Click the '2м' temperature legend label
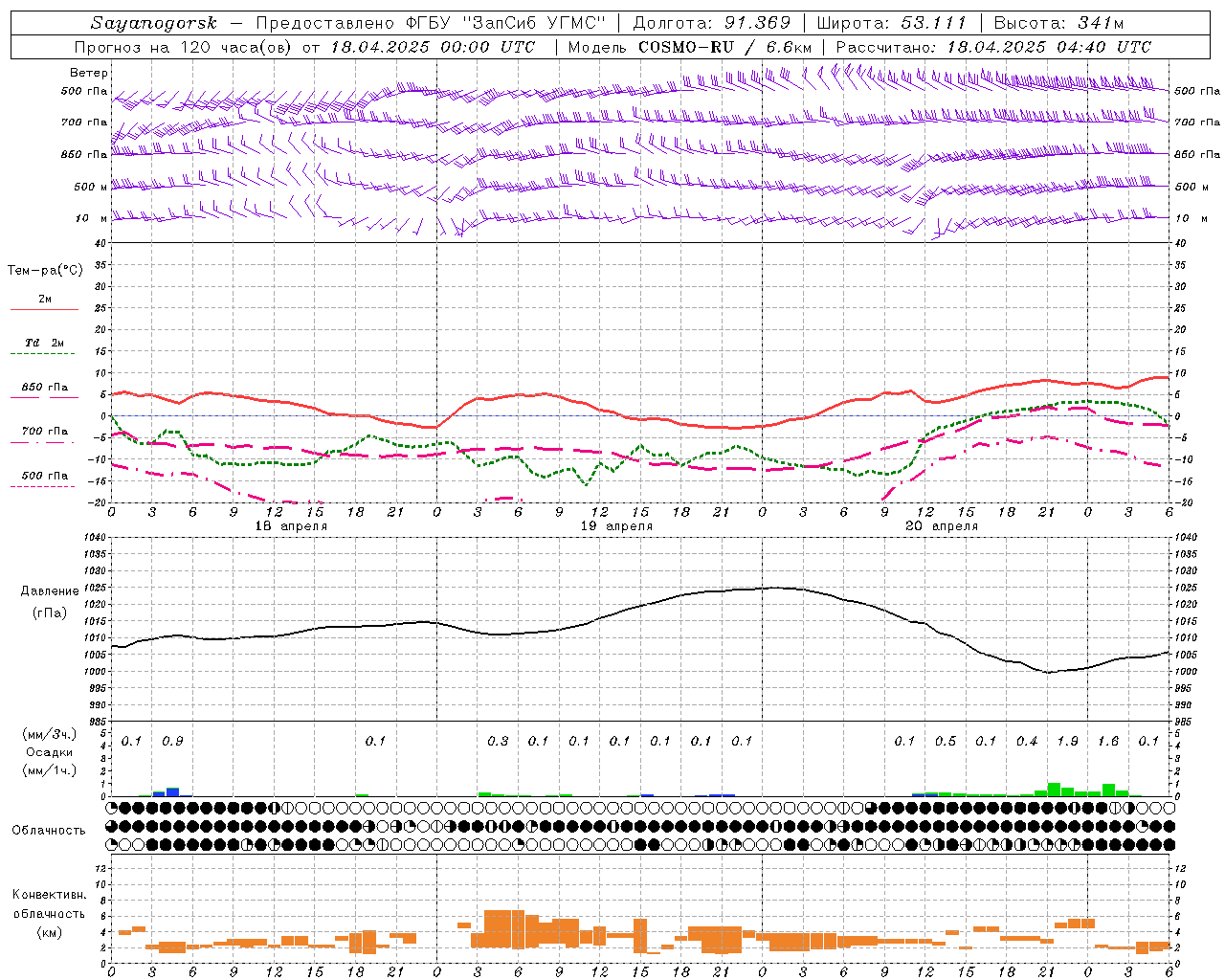Viewport: 1225px width, 980px height. pos(45,299)
